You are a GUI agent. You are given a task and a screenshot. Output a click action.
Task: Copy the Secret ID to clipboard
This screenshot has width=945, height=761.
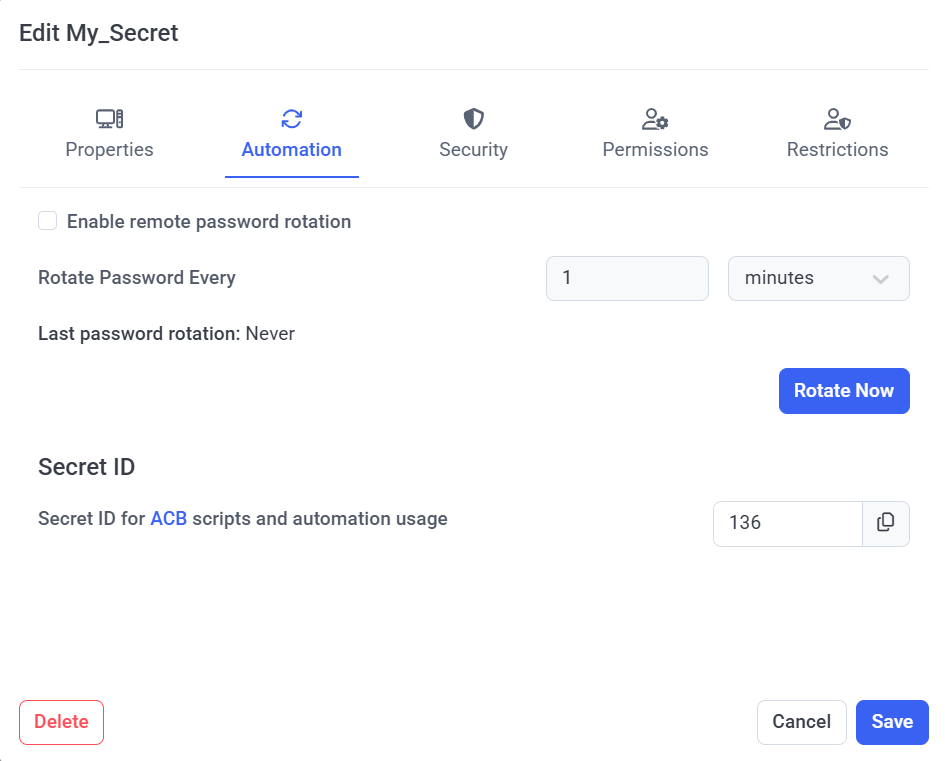pos(885,523)
